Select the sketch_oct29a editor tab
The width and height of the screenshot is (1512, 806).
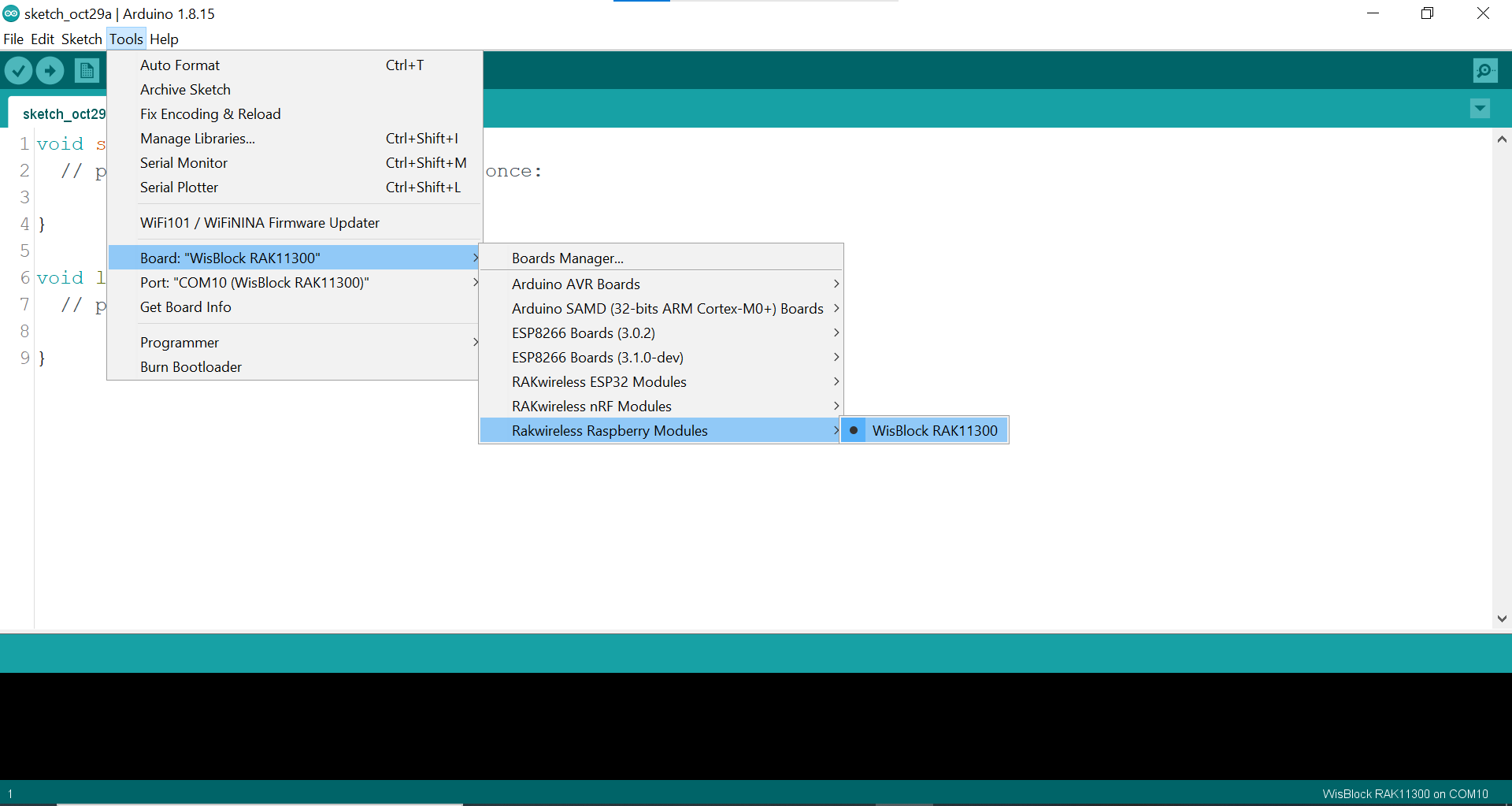point(57,113)
